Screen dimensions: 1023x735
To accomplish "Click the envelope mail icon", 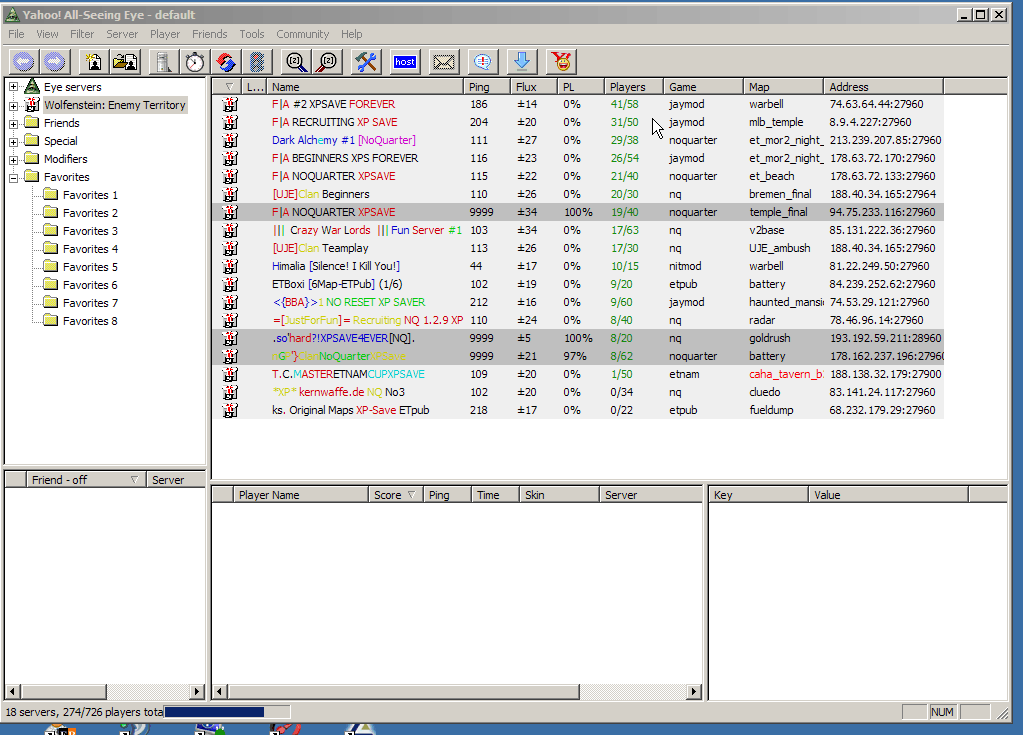I will coord(444,62).
